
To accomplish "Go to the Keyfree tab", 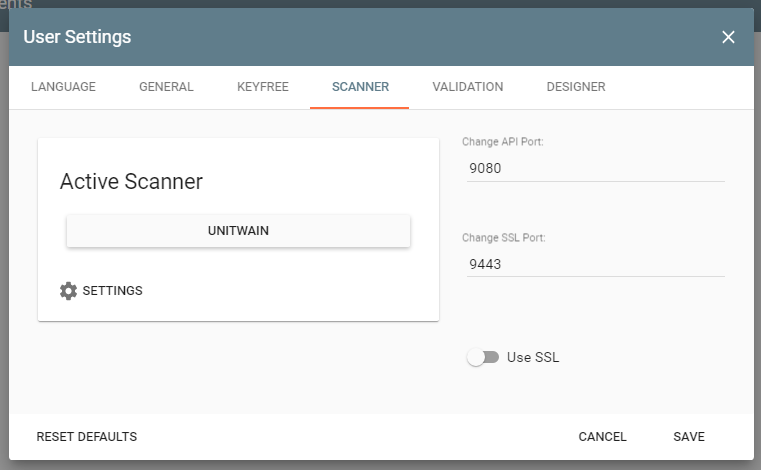I will click(263, 87).
